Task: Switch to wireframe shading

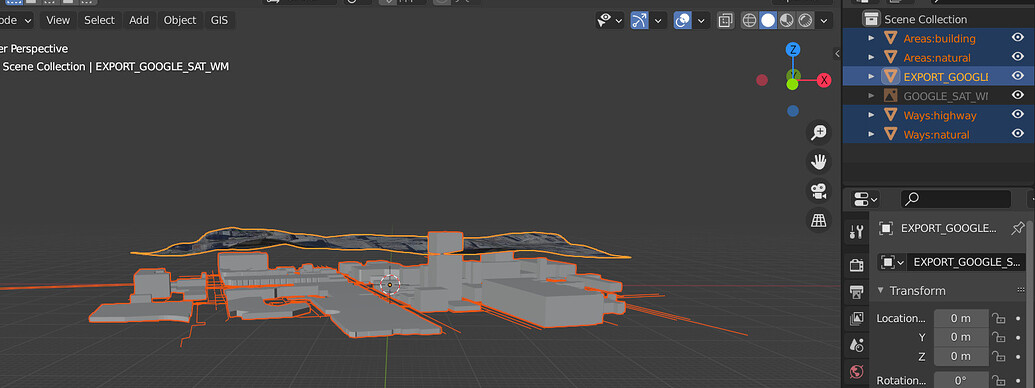Action: (749, 20)
